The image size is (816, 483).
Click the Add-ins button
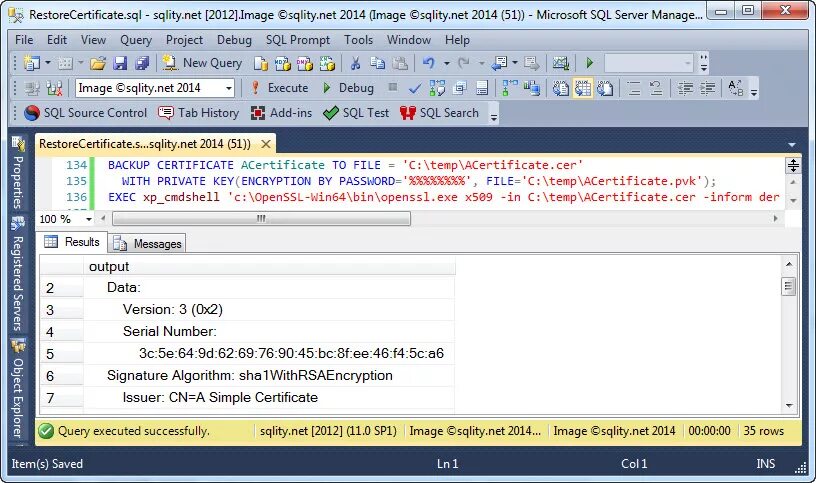(x=281, y=113)
